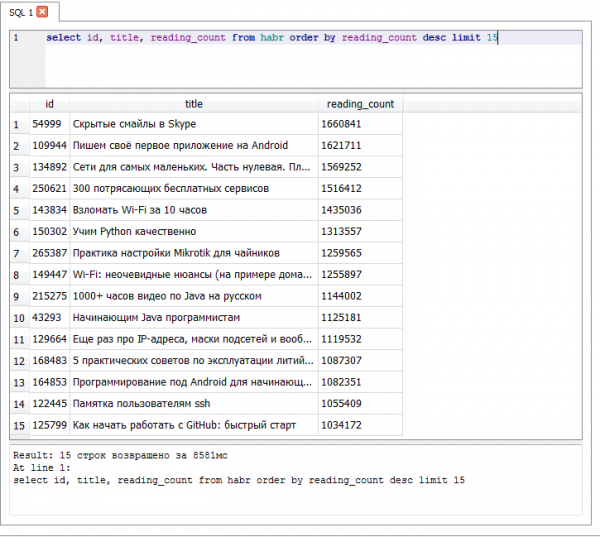The width and height of the screenshot is (600, 537).
Task: Sort by the id column header
Action: coord(49,103)
